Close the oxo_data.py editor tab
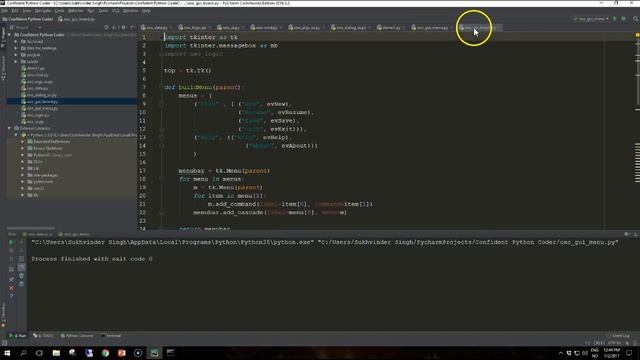This screenshot has width=640, height=360. pyautogui.click(x=170, y=28)
